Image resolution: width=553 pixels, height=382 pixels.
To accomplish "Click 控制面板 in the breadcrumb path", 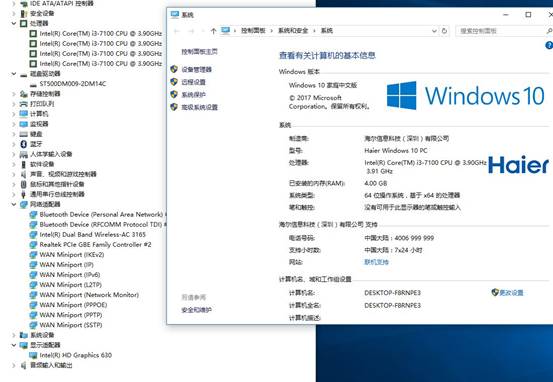I will [253, 31].
